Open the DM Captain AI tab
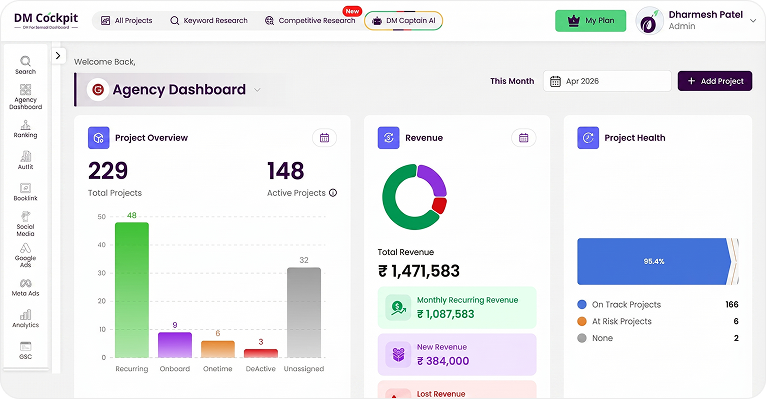The image size is (766, 399). click(404, 21)
